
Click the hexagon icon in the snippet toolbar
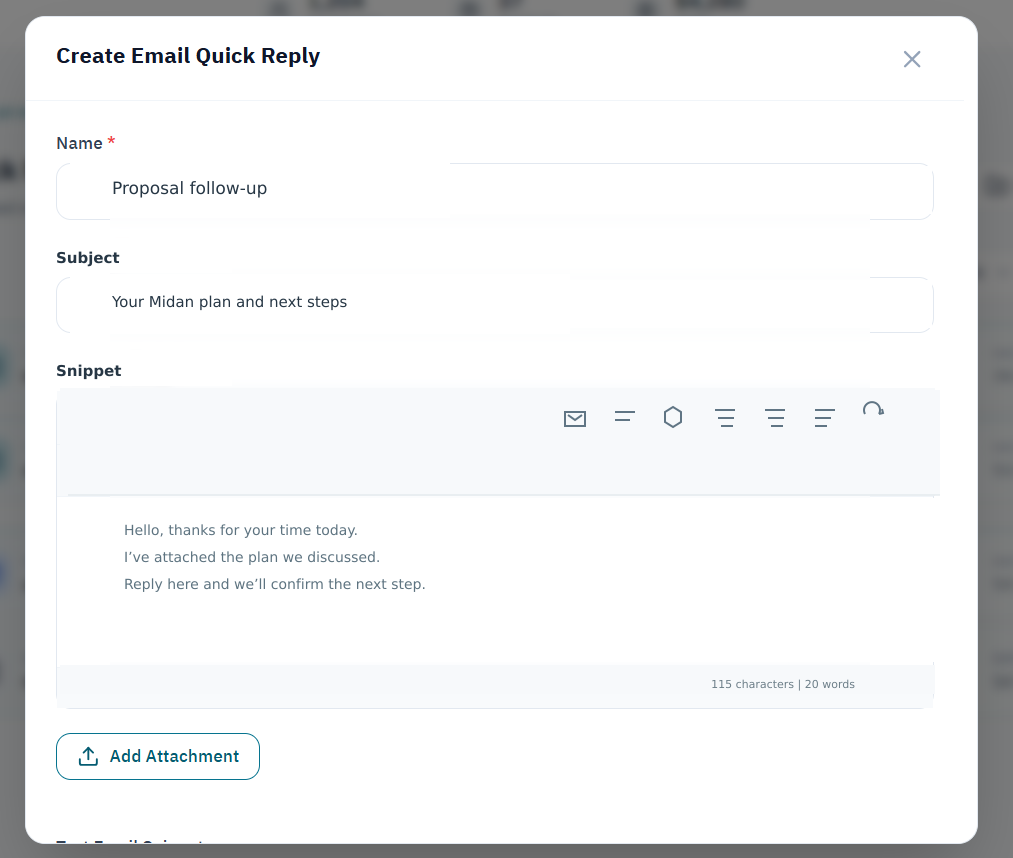tap(673, 417)
